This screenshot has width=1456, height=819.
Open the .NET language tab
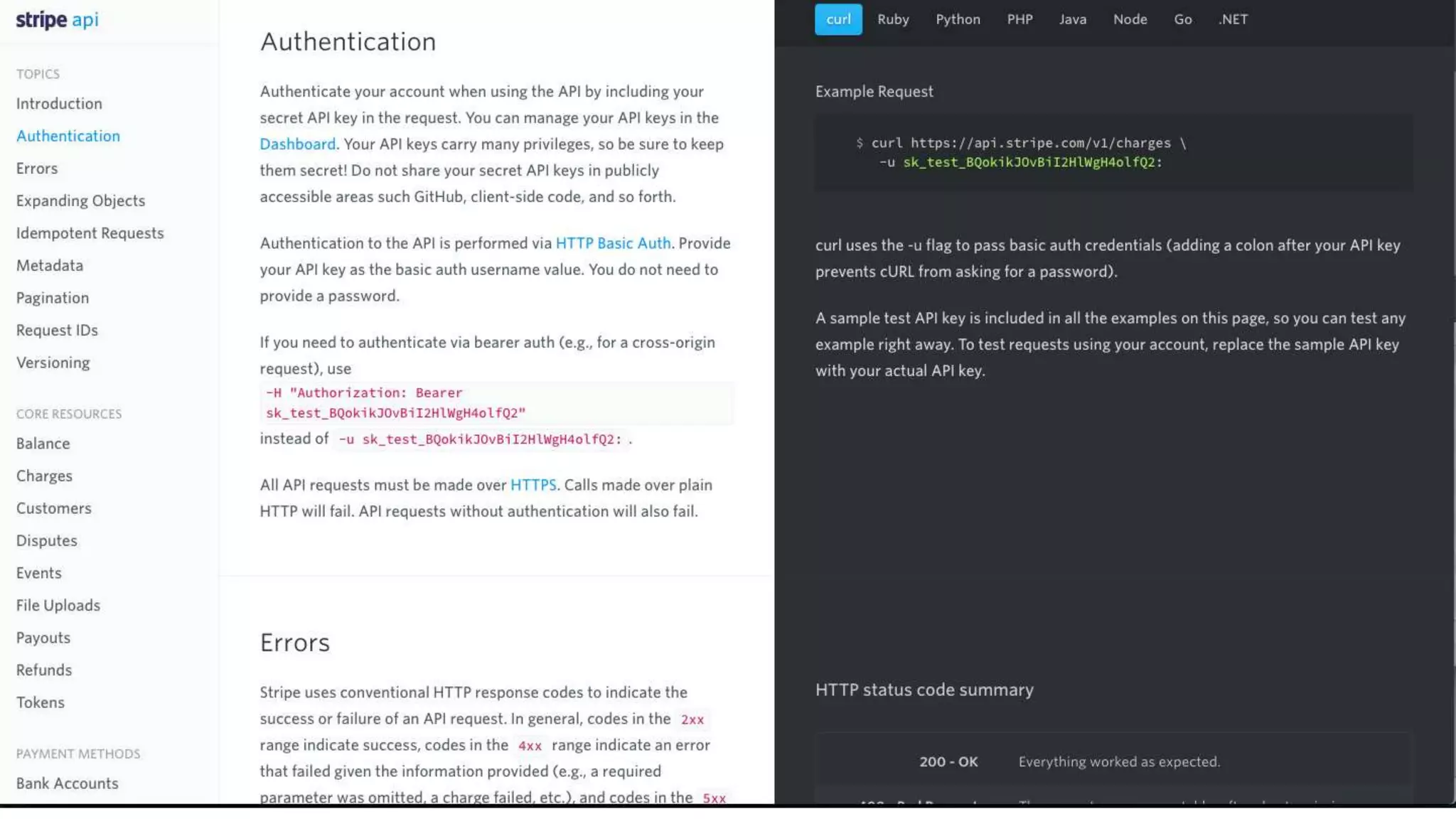tap(1233, 19)
